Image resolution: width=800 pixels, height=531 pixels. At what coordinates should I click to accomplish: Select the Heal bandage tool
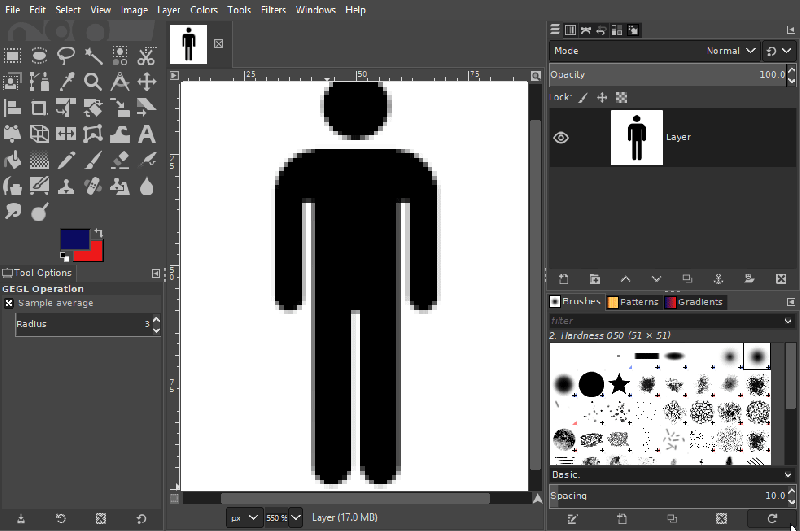[x=93, y=187]
